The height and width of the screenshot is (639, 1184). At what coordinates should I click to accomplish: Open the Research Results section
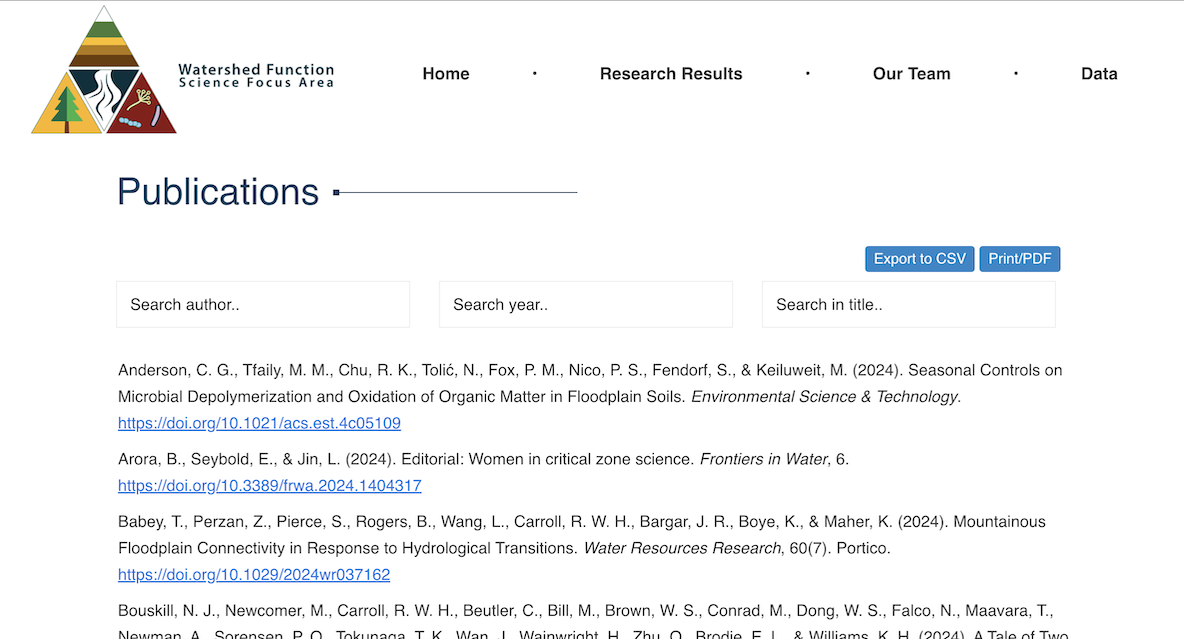670,73
